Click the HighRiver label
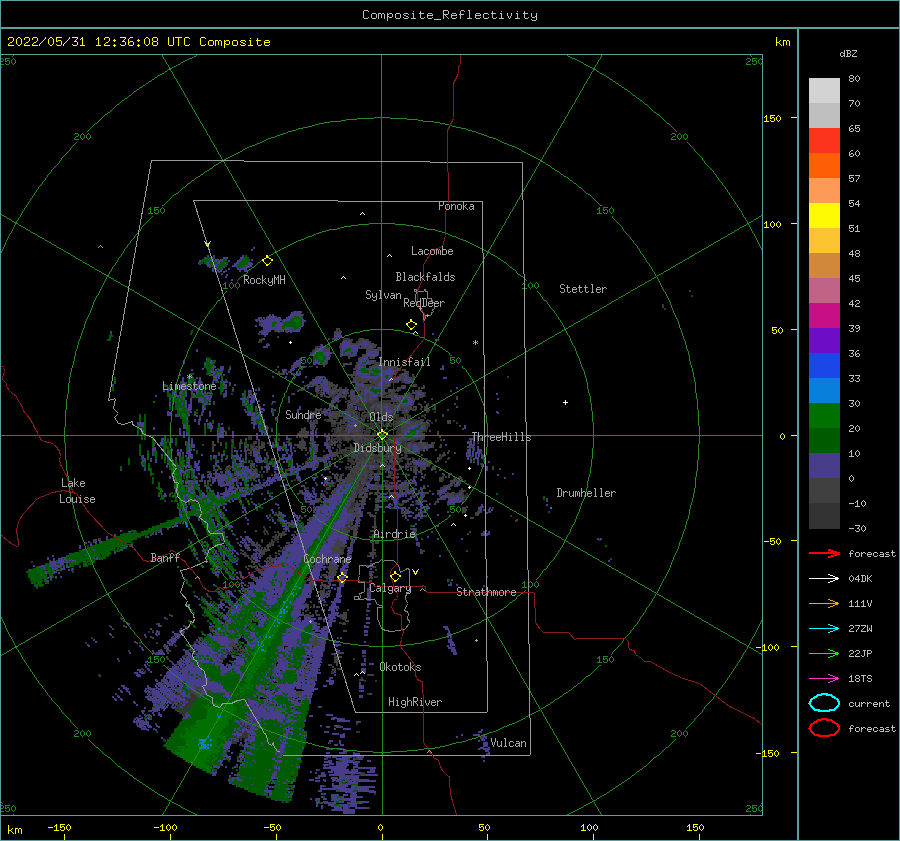900x841 pixels. pyautogui.click(x=414, y=702)
